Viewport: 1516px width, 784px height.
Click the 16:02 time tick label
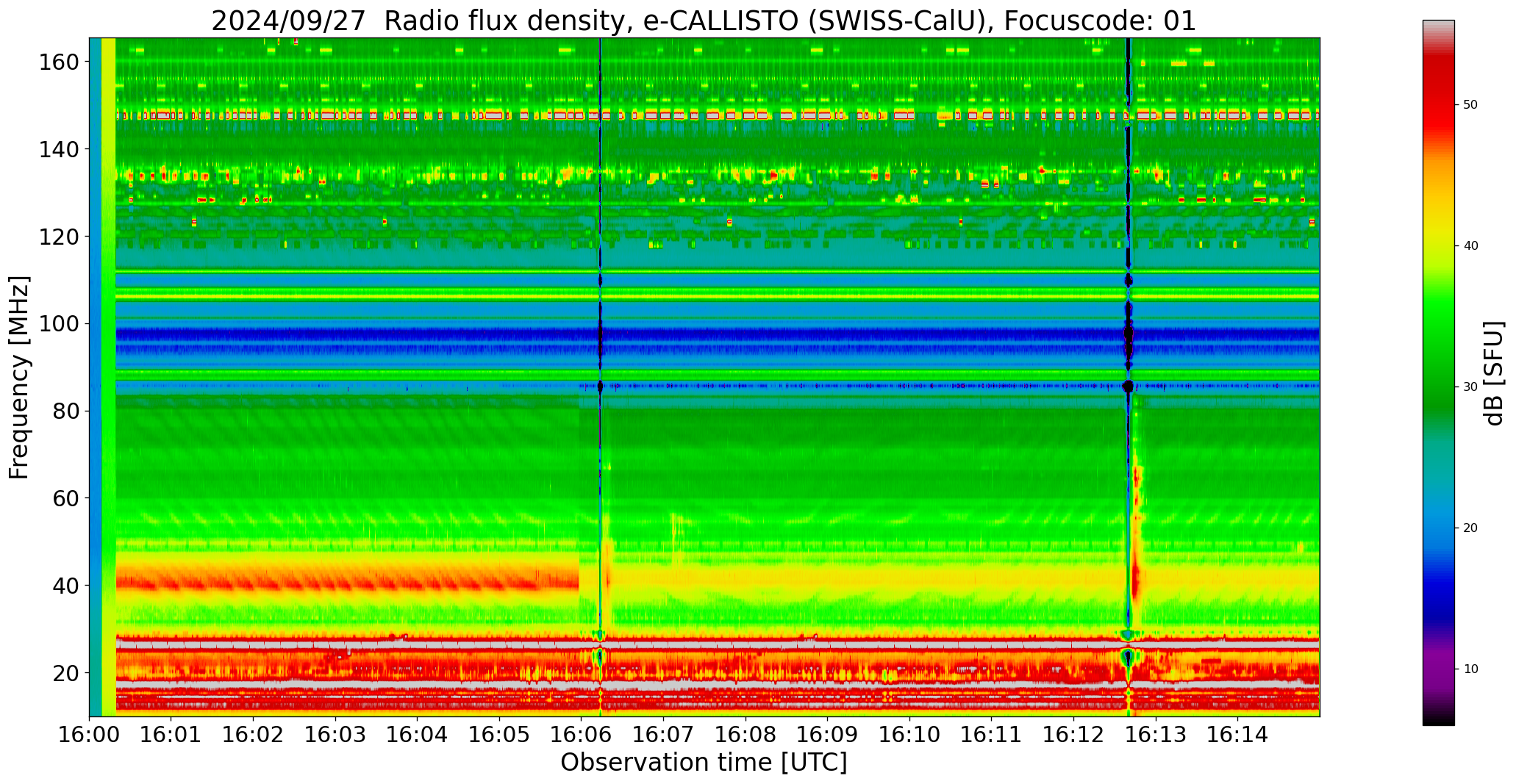point(254,734)
